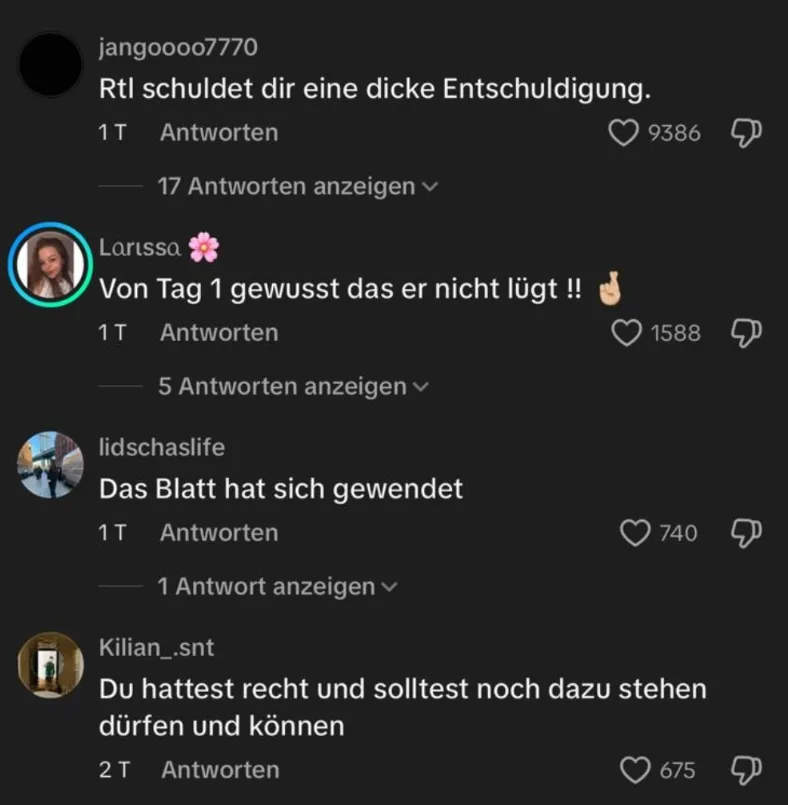The image size is (788, 805).
Task: Reply to Larissa's comment via Antworten
Action: tap(219, 333)
